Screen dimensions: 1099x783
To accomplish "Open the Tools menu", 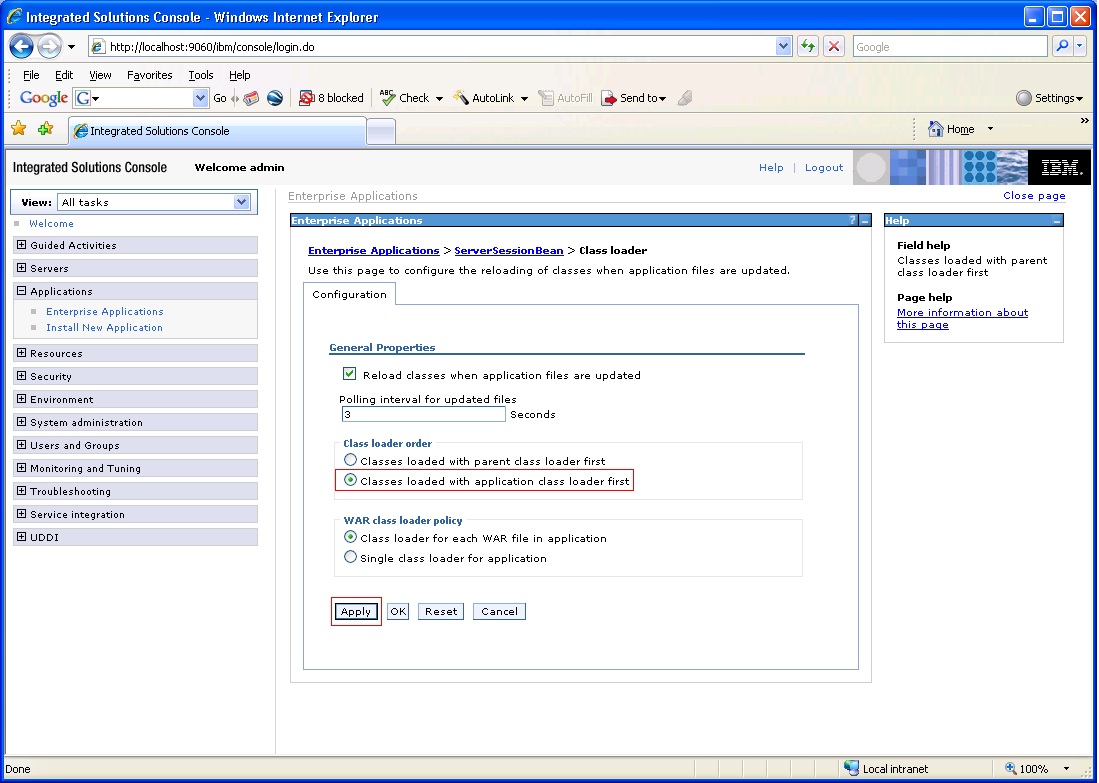I will [200, 75].
